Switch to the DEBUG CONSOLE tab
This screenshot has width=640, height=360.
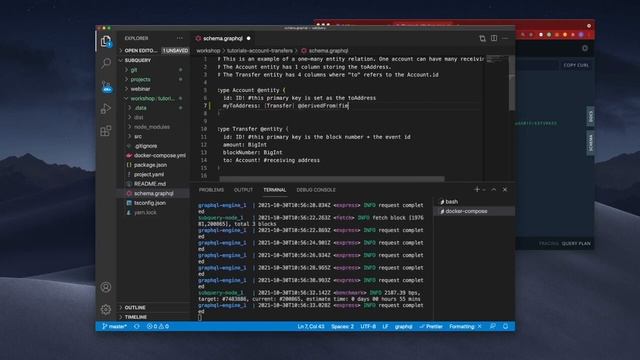click(x=316, y=190)
